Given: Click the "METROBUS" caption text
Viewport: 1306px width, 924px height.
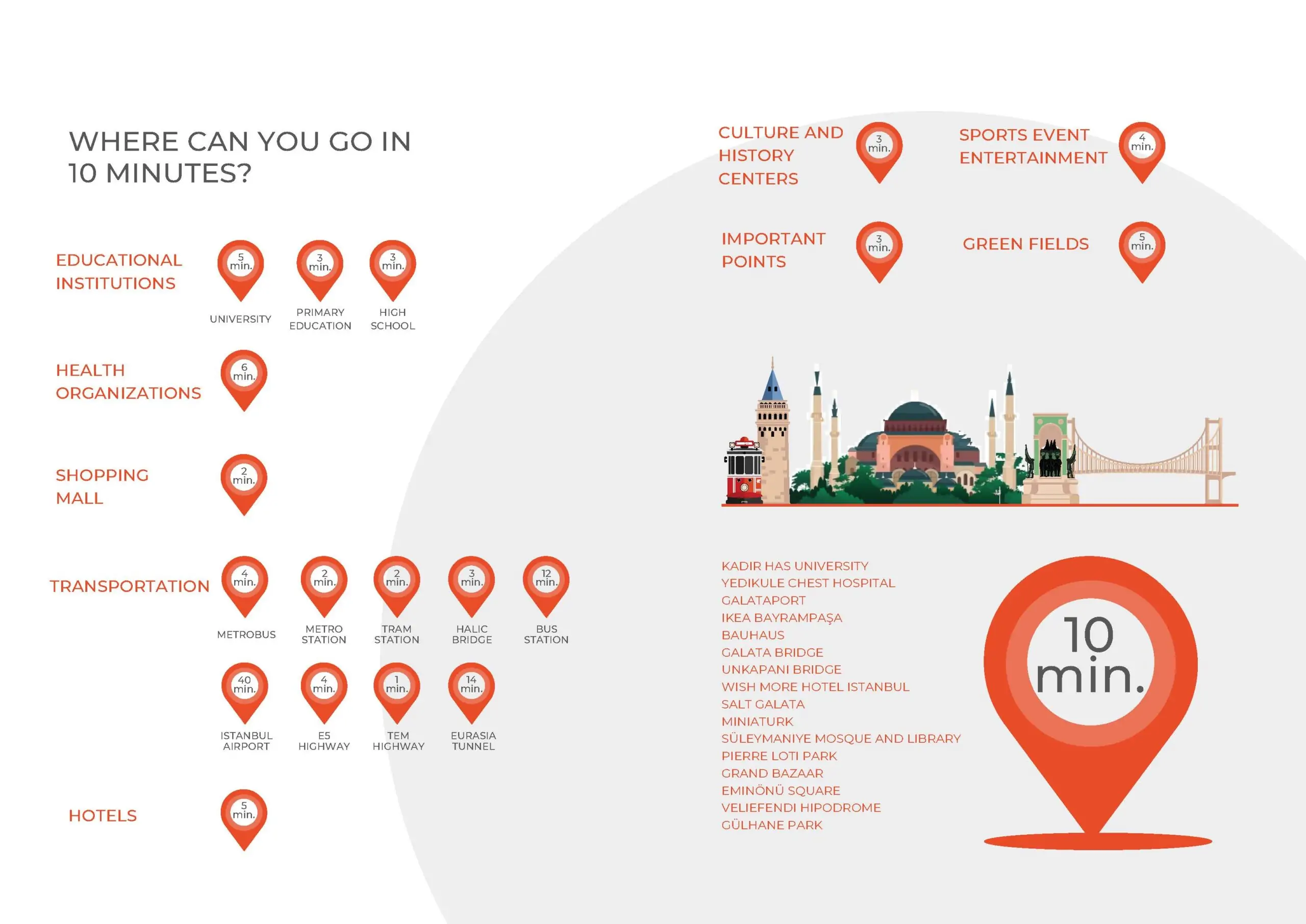Looking at the screenshot, I should 246,634.
